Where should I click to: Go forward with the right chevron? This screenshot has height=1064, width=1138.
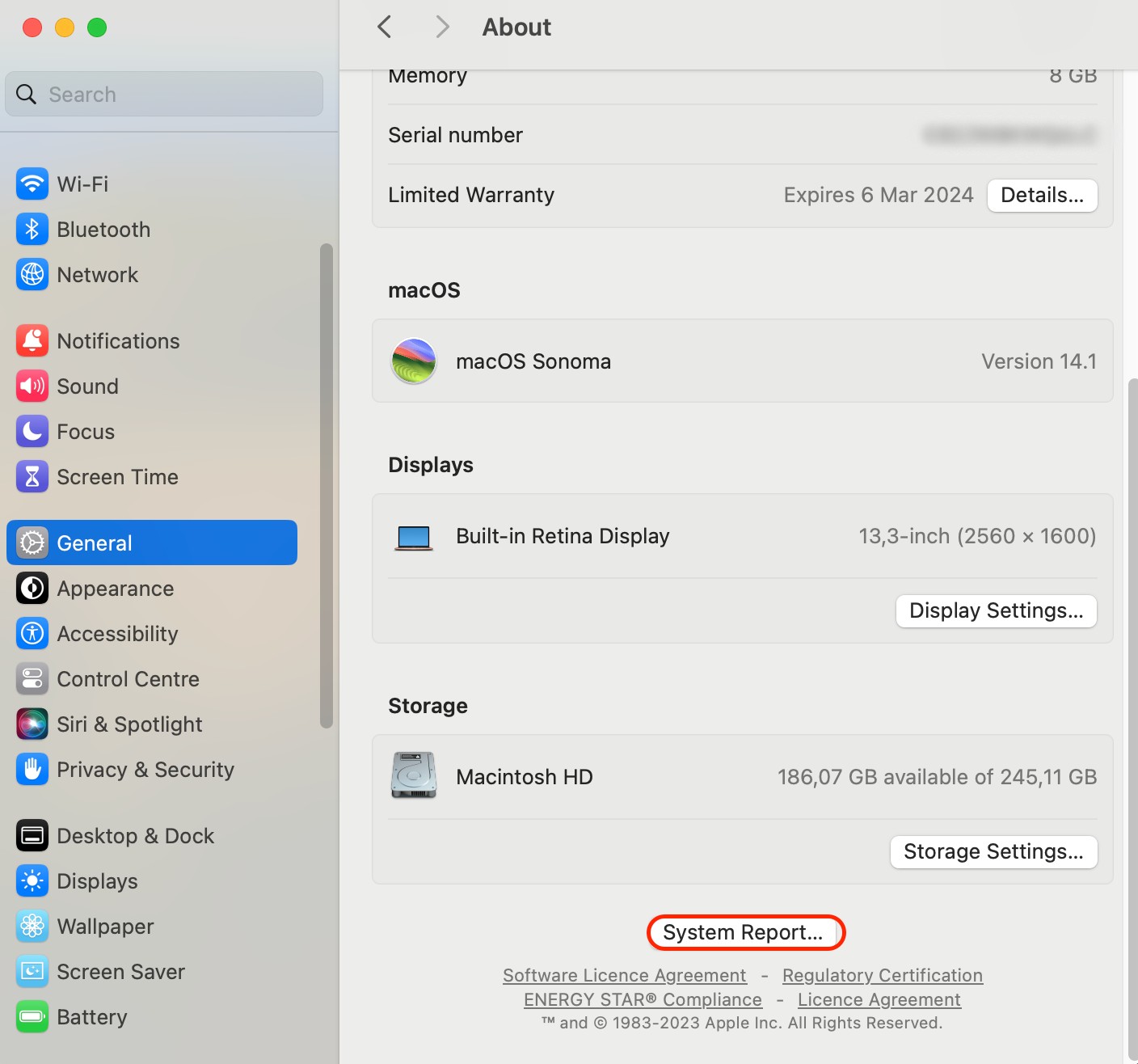[442, 27]
